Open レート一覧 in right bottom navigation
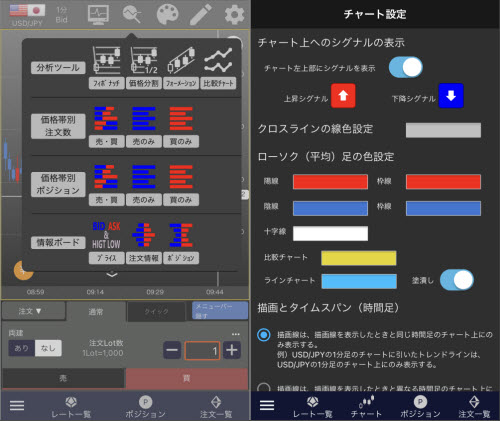The height and width of the screenshot is (421, 500). (x=313, y=407)
